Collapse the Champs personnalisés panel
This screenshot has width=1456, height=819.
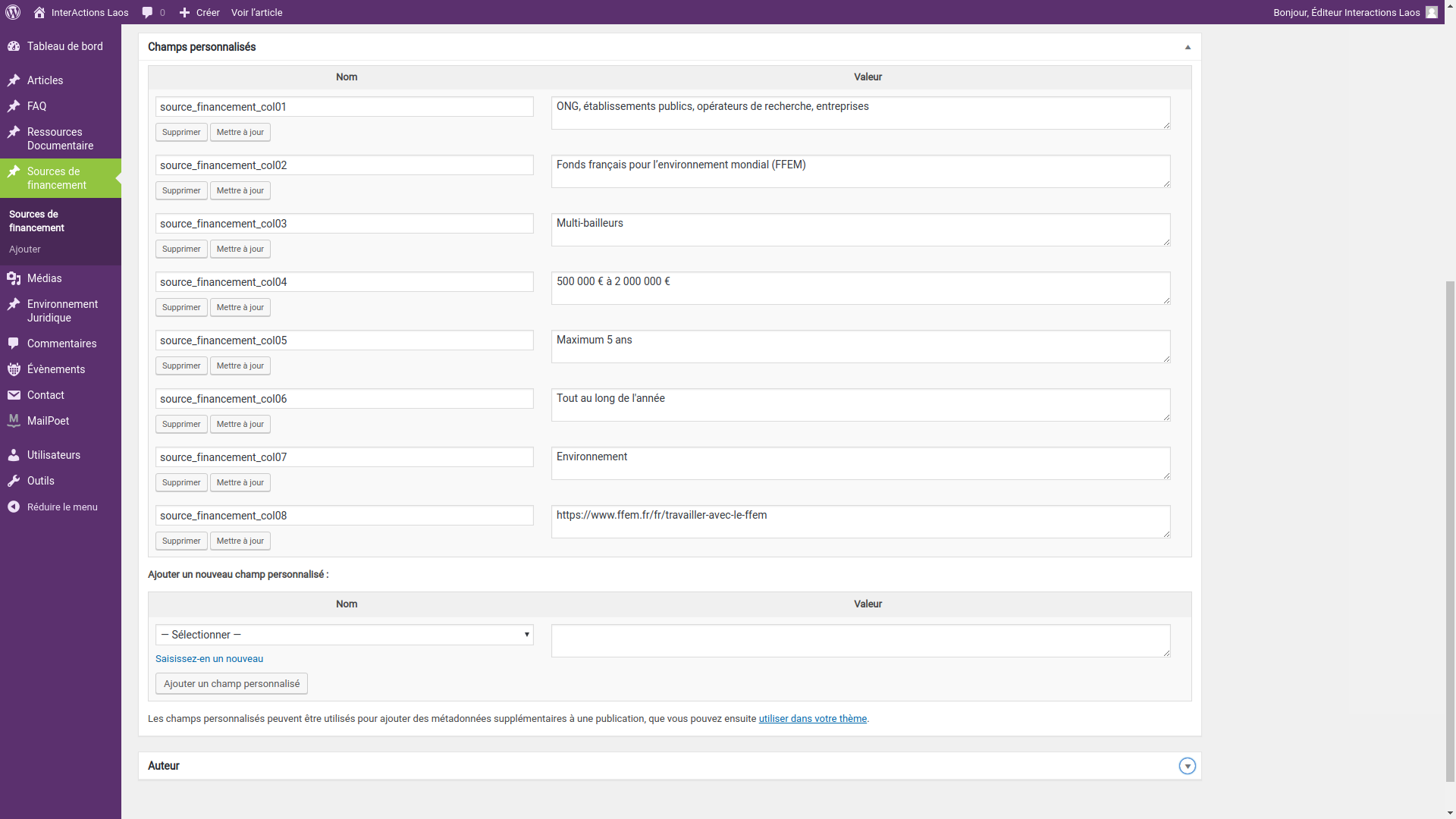point(1188,47)
